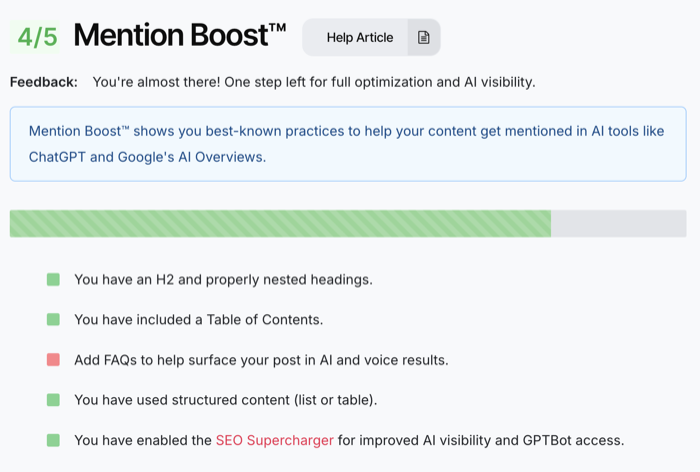
Task: Click green status square for SEO Supercharger item
Action: pyautogui.click(x=53, y=440)
